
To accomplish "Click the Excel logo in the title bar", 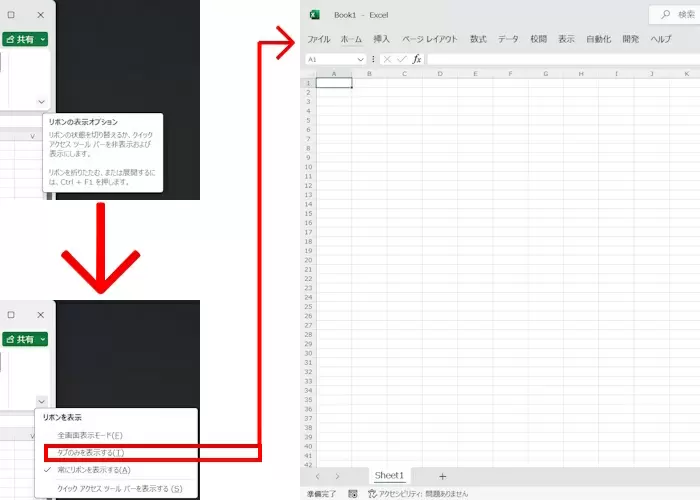I will 314,15.
